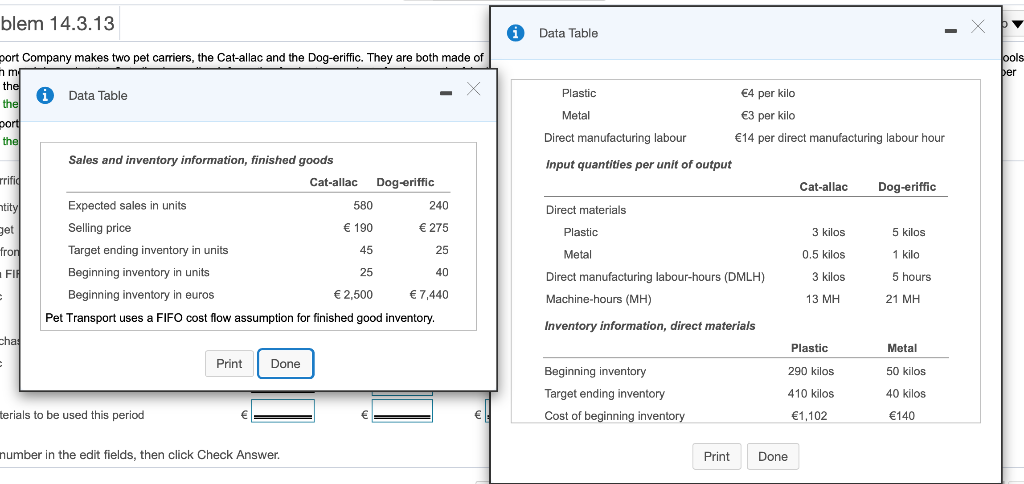Select the Dog-eriffic expected sales value 240
Viewport: 1024px width, 484px height.
click(x=438, y=206)
